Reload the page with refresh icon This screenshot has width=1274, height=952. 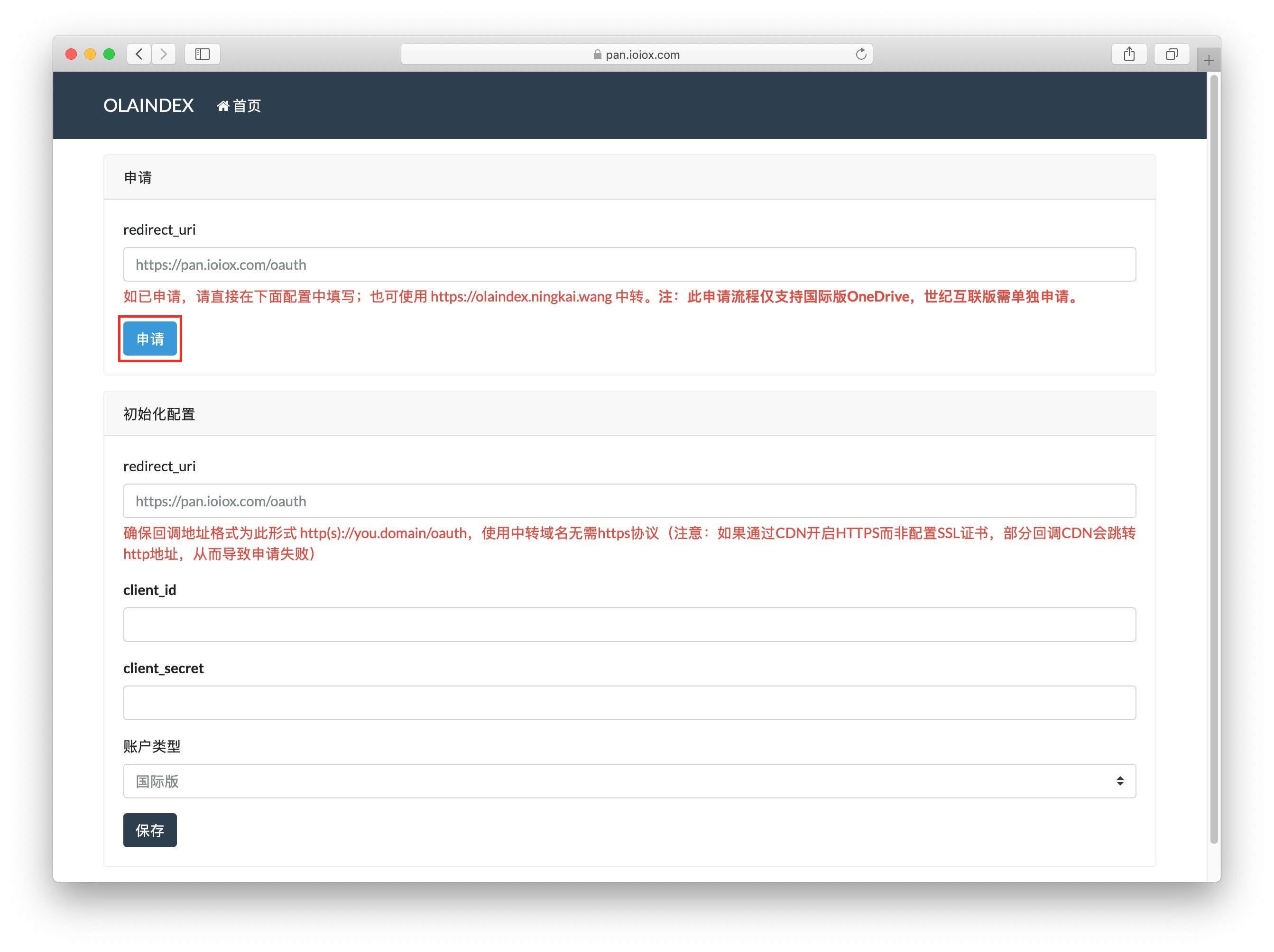pos(860,54)
